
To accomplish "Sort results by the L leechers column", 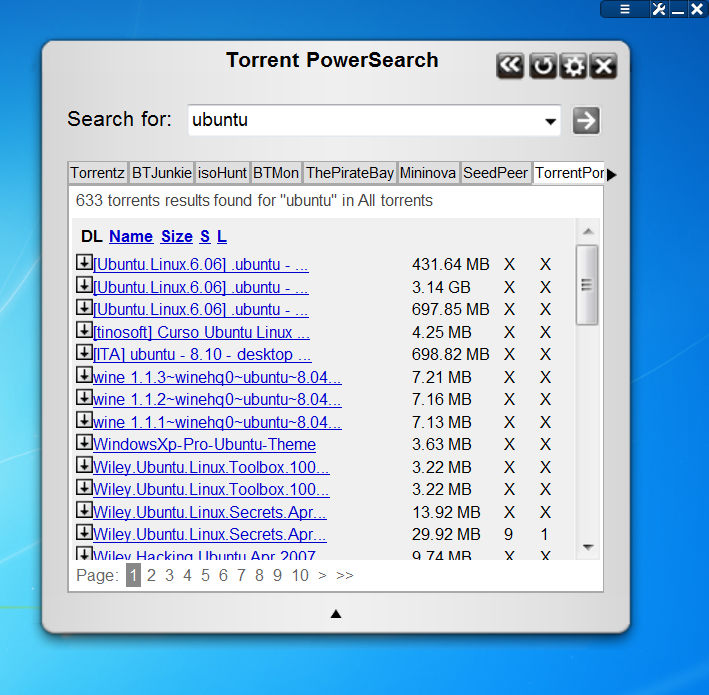I will coord(222,236).
